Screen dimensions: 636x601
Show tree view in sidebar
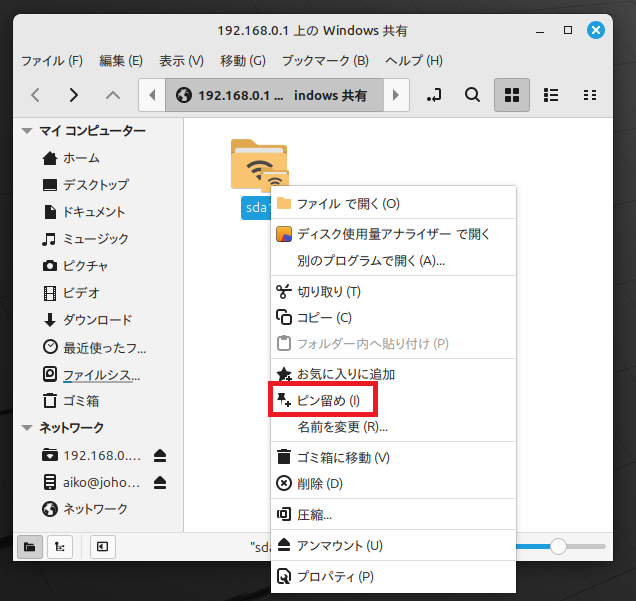pyautogui.click(x=59, y=547)
